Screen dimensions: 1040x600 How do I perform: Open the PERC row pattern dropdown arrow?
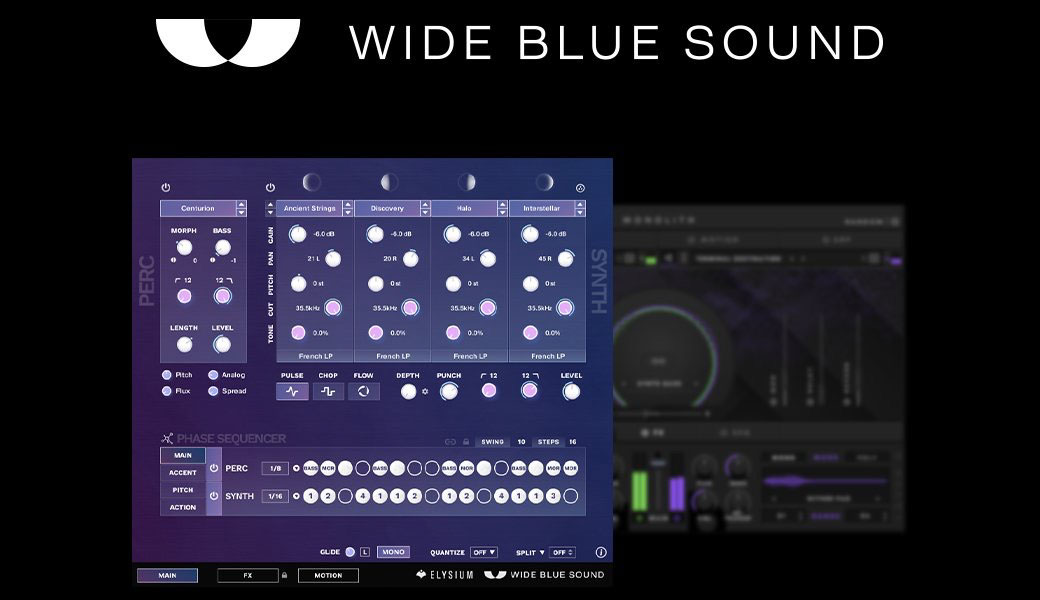pos(296,468)
